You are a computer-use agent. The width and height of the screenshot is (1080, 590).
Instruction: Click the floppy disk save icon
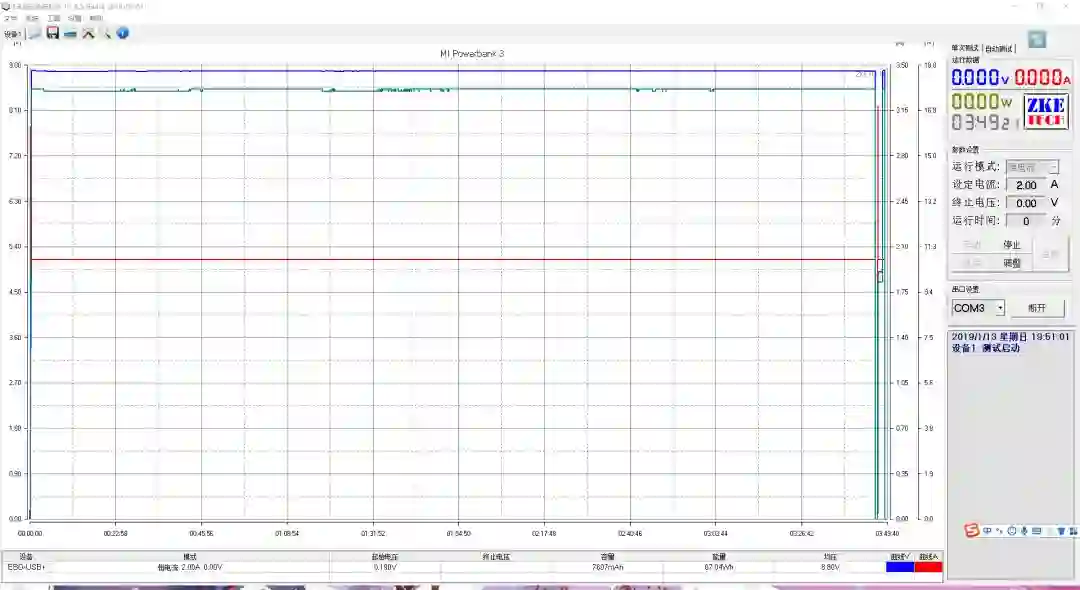coord(53,33)
